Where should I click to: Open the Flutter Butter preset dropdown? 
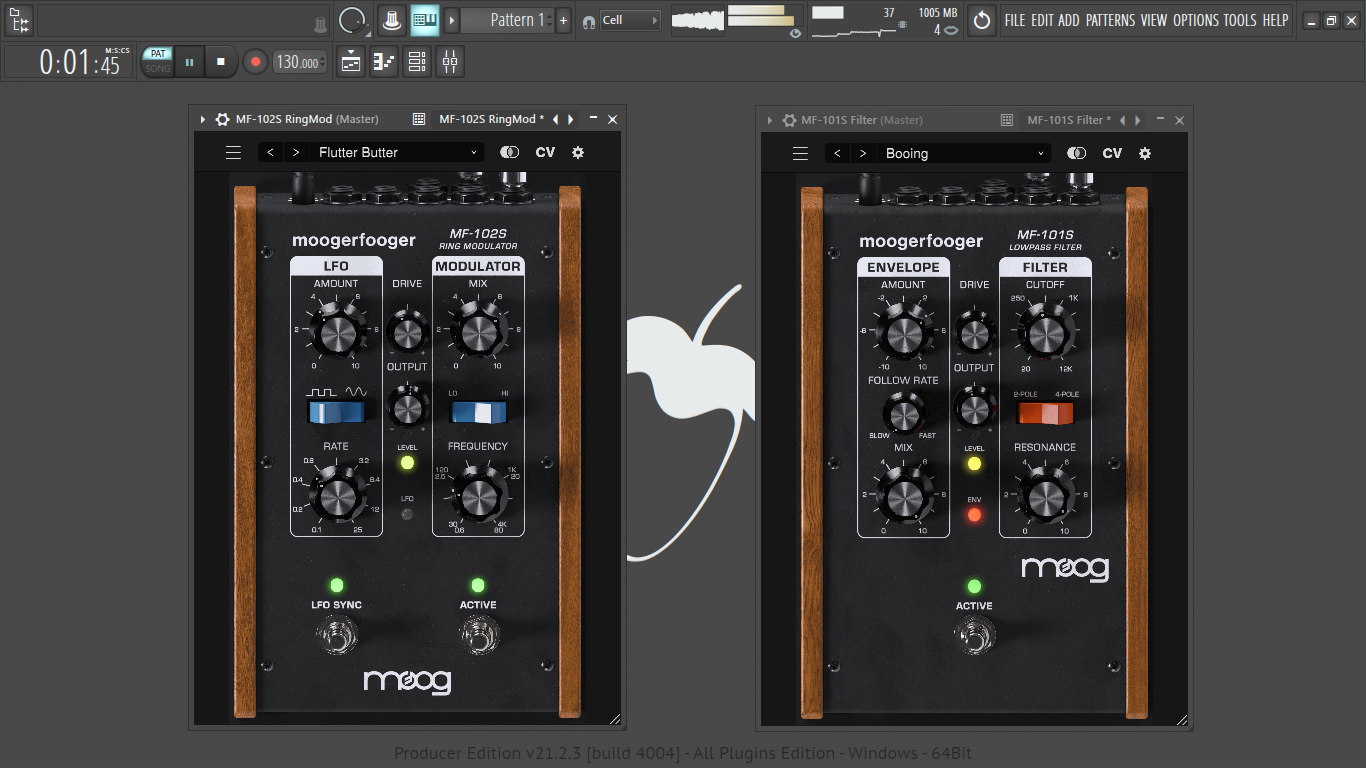[x=396, y=152]
